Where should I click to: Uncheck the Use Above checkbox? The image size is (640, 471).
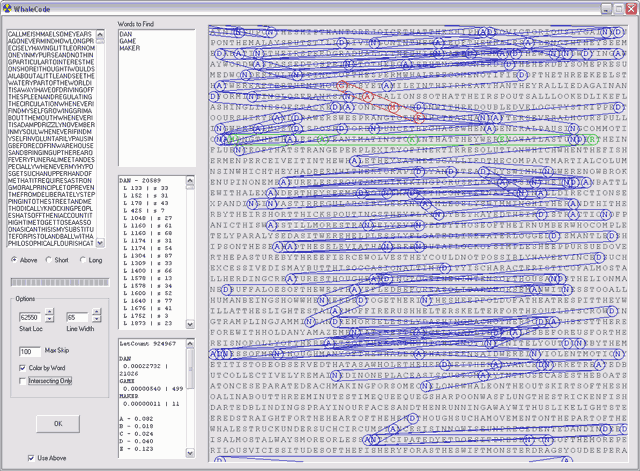pos(31,458)
